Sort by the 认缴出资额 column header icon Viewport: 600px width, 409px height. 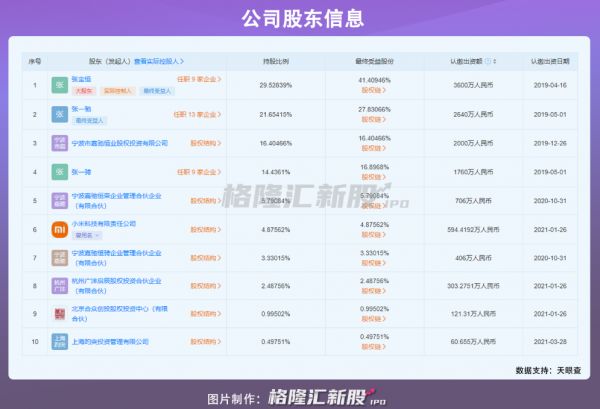[495, 61]
